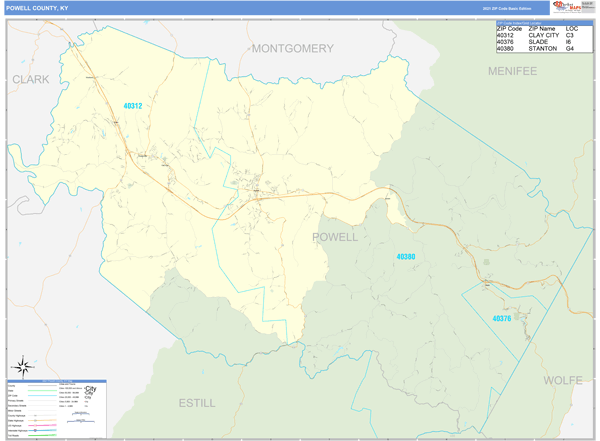The width and height of the screenshot is (600, 441).
Task: Click the compass rose icon
Action: 23,367
